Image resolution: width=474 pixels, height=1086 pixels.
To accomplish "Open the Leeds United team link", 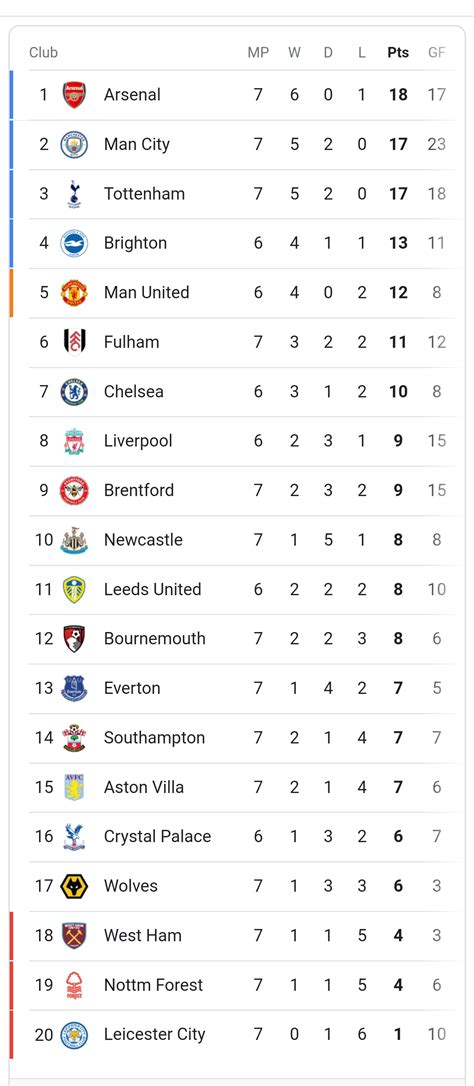I will click(152, 589).
